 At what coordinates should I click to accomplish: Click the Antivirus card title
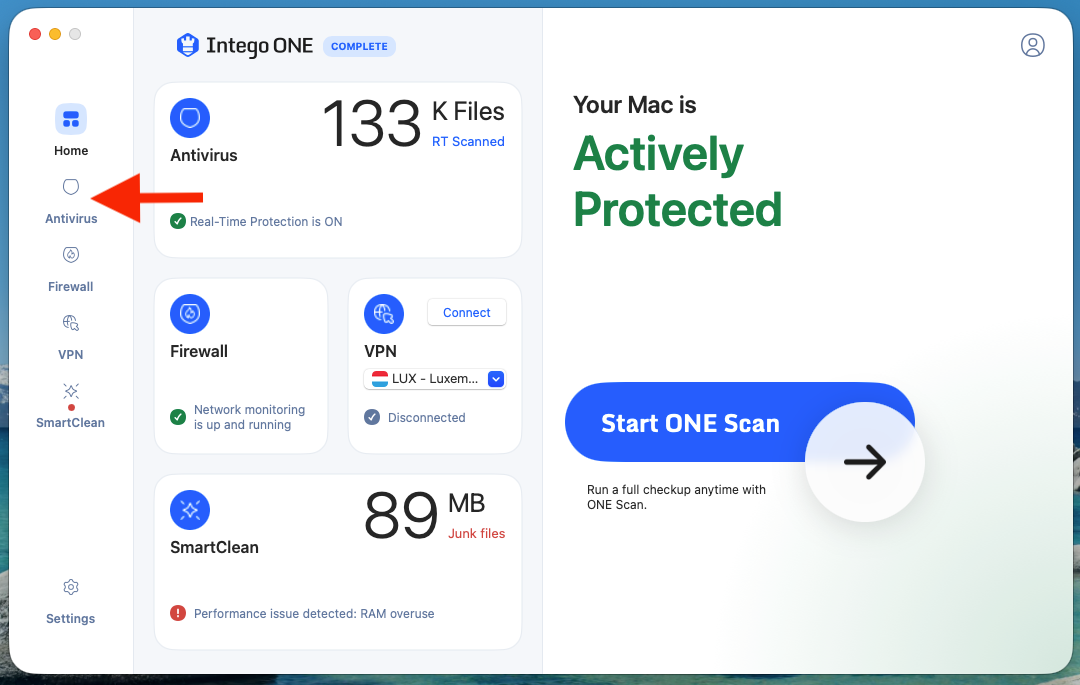(x=204, y=156)
